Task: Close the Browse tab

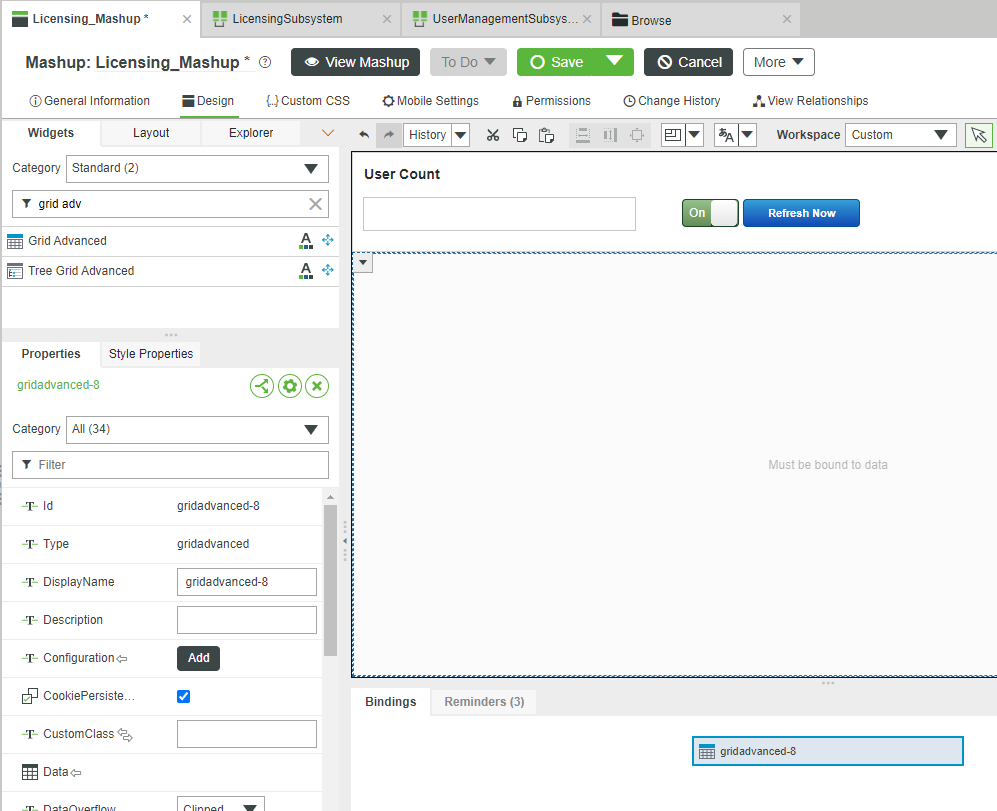Action: (x=787, y=19)
